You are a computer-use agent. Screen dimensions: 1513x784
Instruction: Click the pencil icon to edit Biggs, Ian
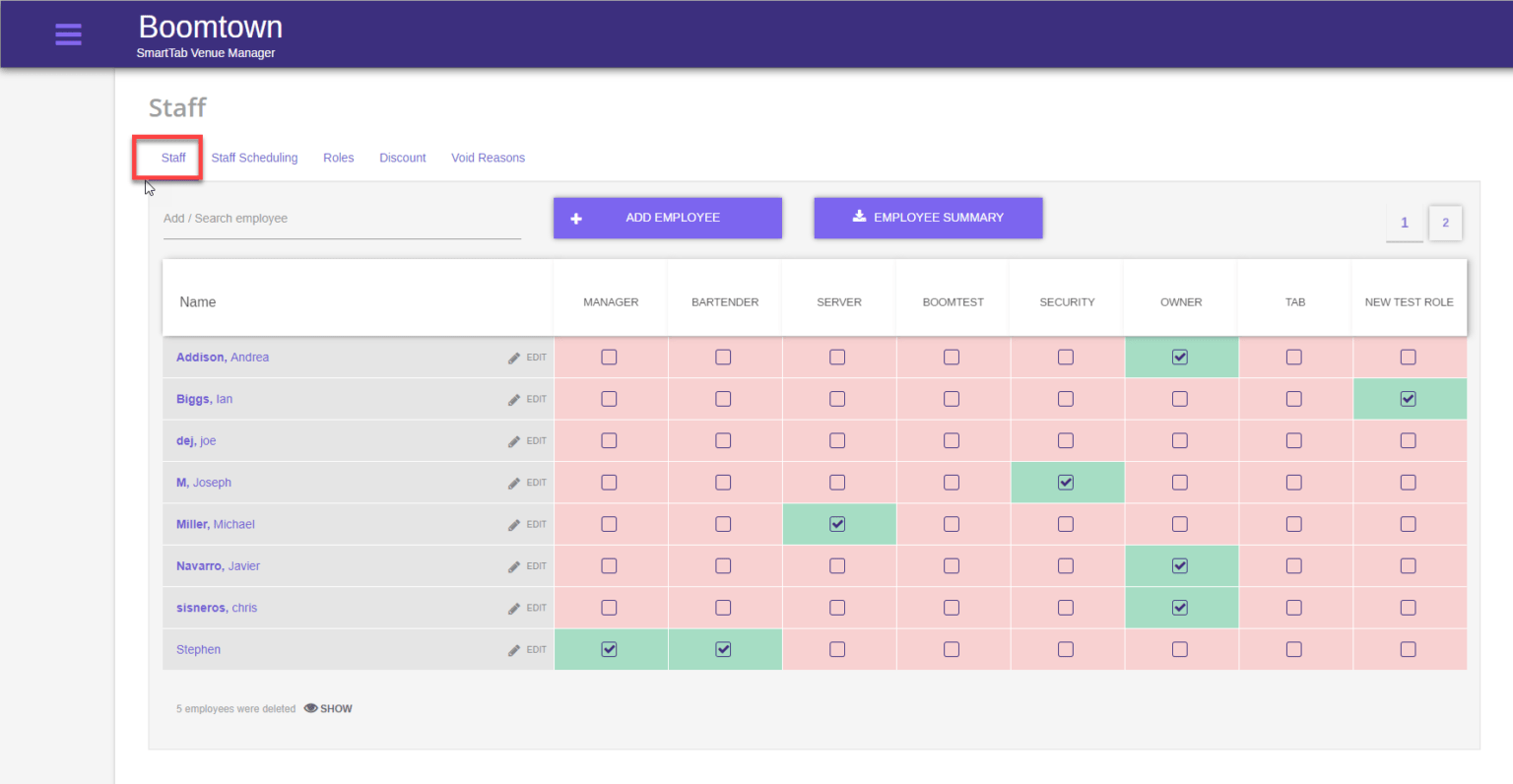[513, 399]
